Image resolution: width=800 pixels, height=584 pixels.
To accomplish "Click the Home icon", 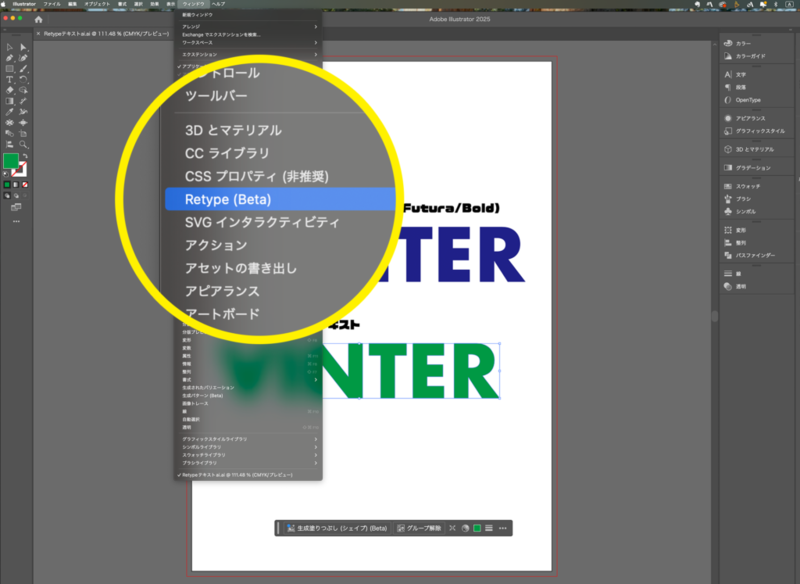I will tap(38, 19).
